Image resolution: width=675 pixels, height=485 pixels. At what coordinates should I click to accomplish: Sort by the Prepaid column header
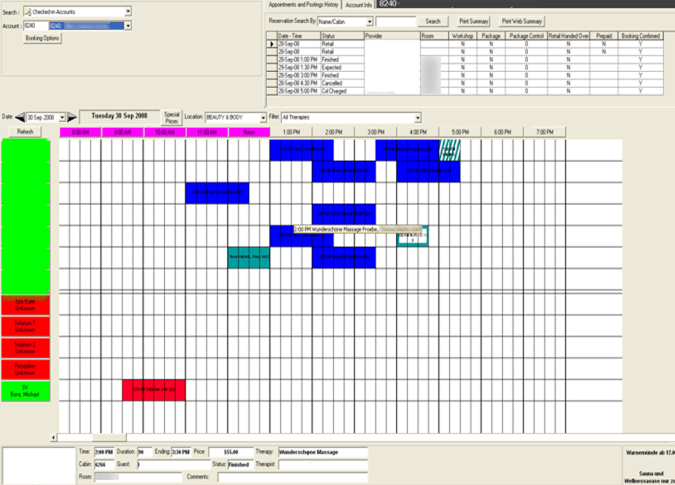(x=604, y=36)
